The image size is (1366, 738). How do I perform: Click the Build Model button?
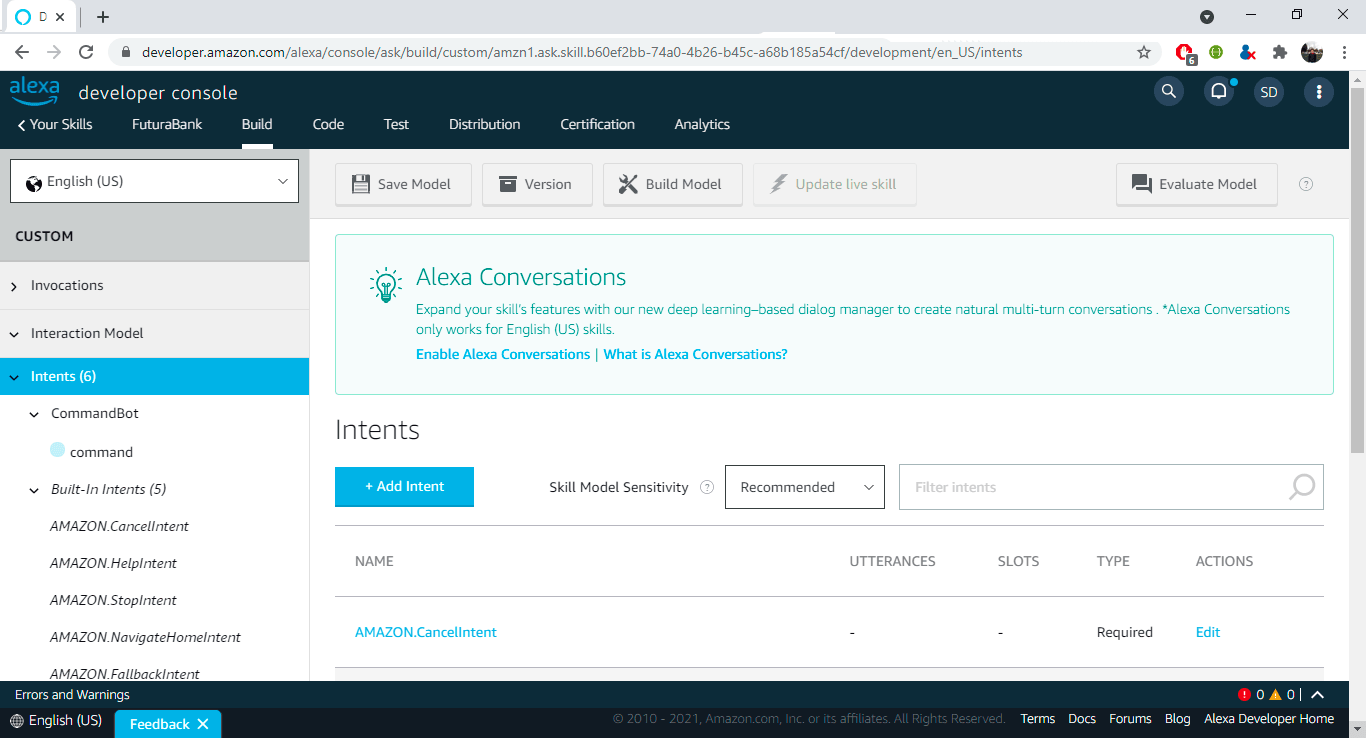point(672,184)
